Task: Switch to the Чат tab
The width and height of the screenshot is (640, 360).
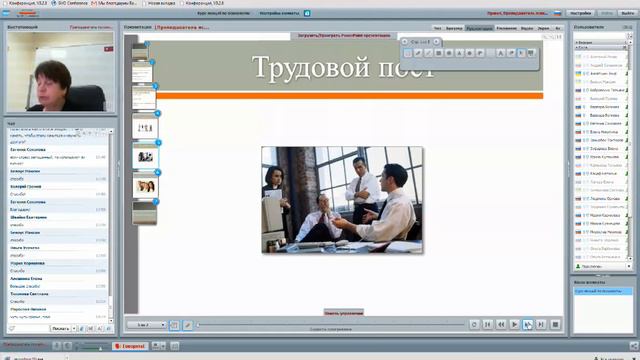Action: pyautogui.click(x=437, y=28)
